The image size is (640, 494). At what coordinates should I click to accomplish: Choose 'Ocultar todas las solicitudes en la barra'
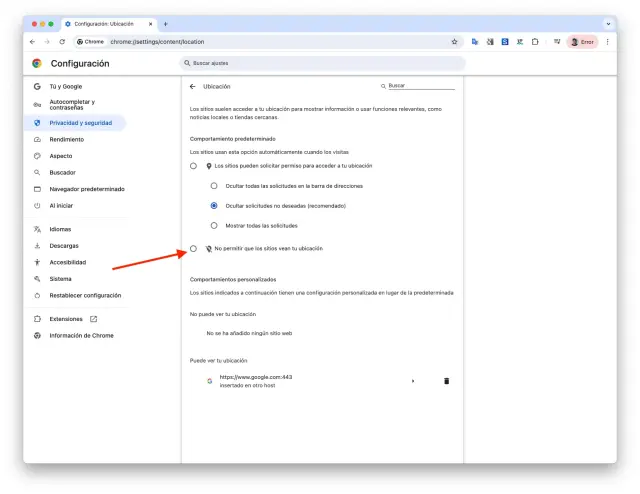(213, 186)
